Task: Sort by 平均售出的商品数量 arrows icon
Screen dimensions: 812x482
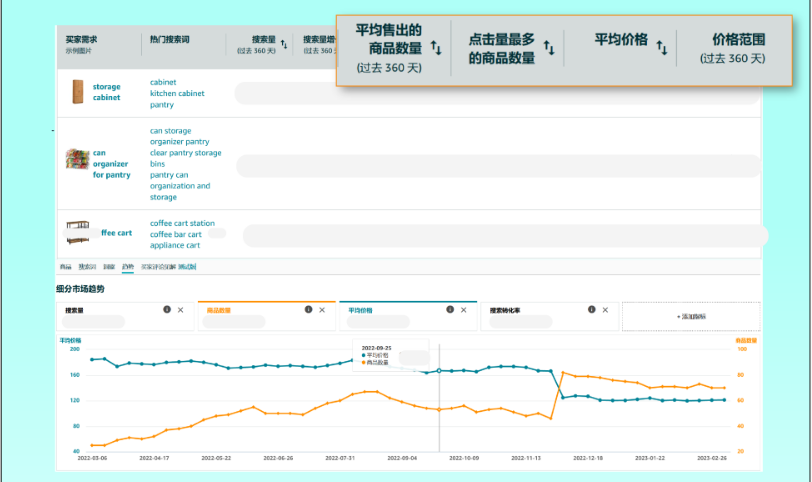Action: [436, 48]
